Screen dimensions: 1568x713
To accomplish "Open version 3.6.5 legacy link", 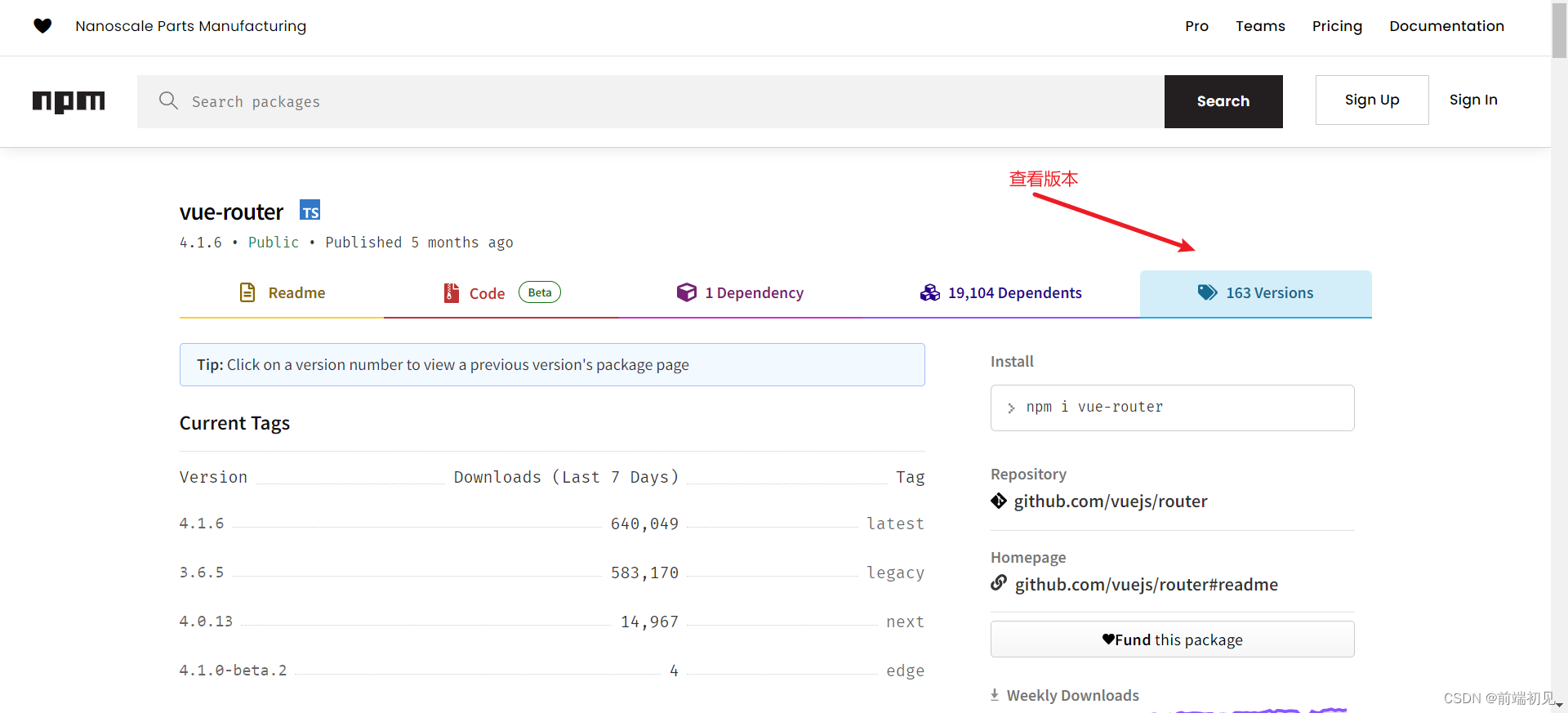I will [202, 573].
